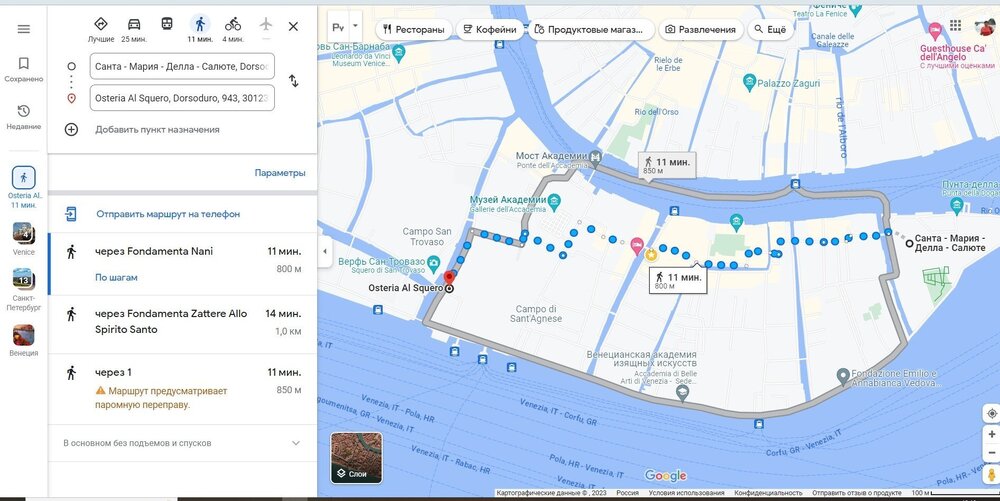Screen dimensions: 1000x501
Task: Expand elevation info В основном без подъемов
Action: coord(182,443)
